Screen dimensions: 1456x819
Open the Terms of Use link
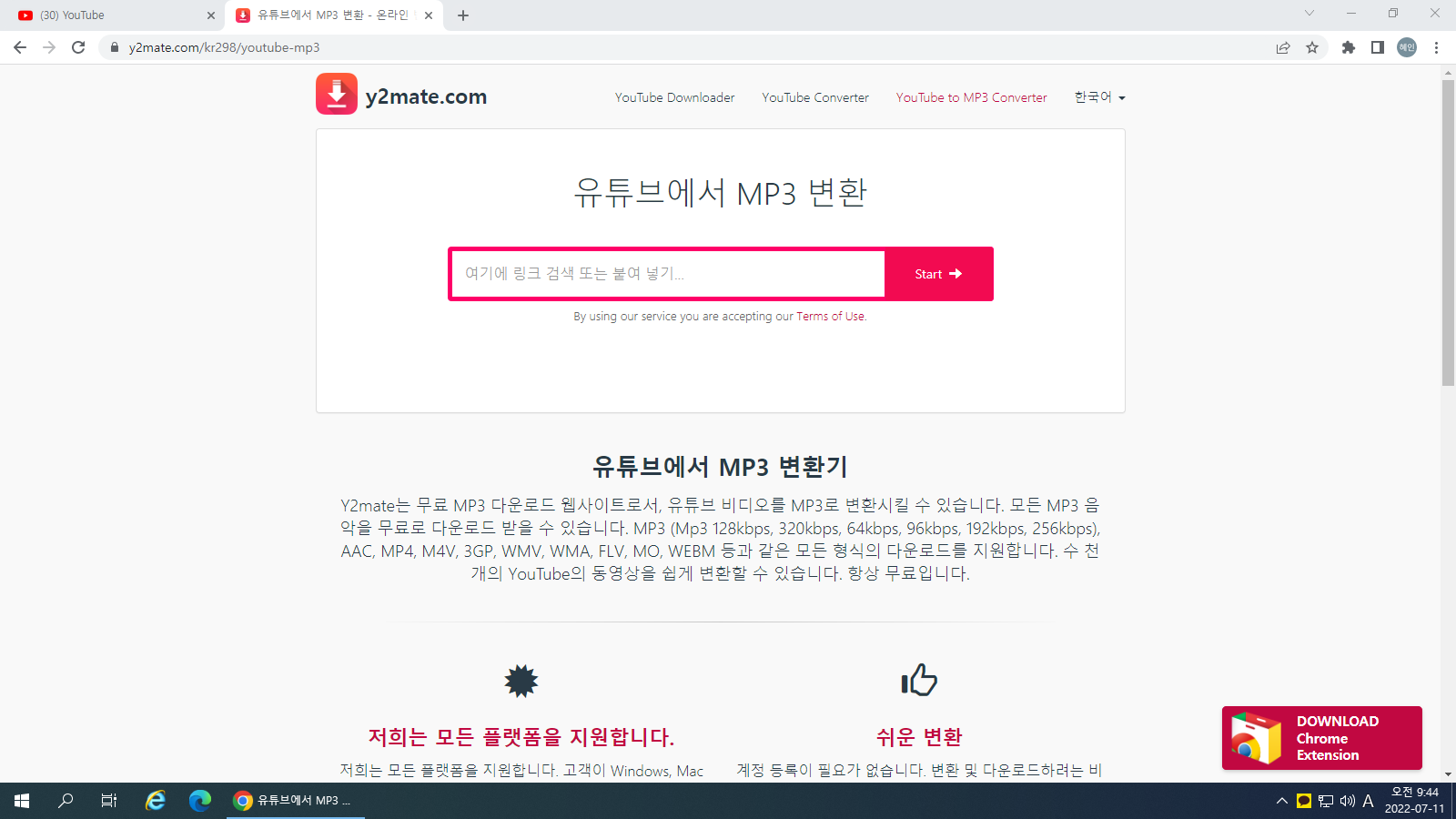point(830,317)
